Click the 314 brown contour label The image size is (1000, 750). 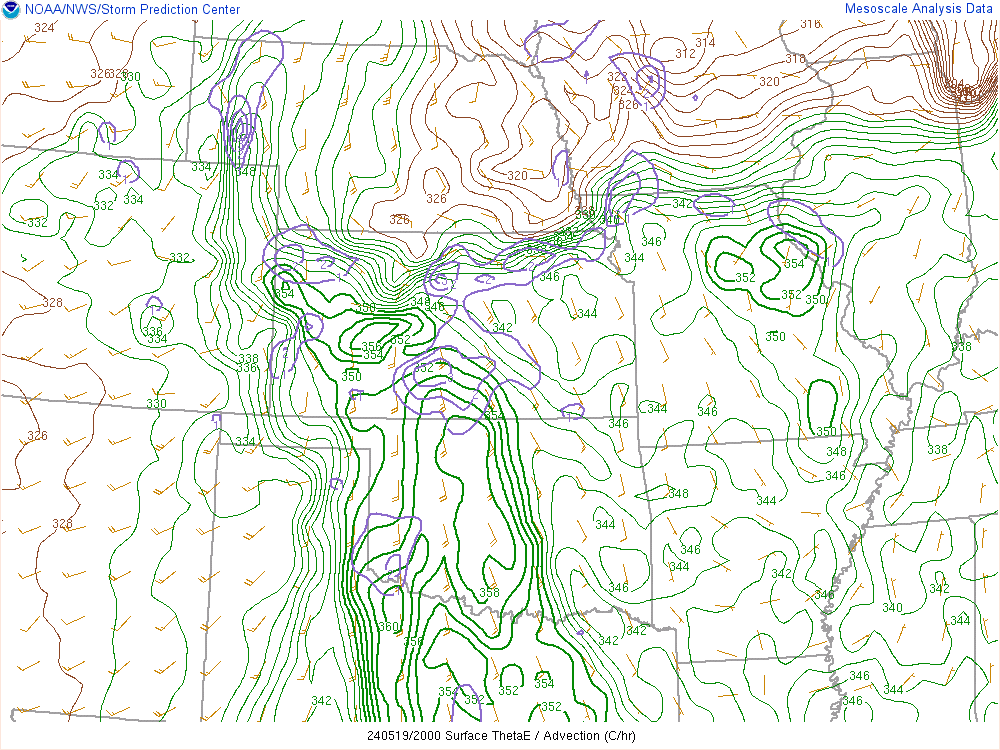705,42
